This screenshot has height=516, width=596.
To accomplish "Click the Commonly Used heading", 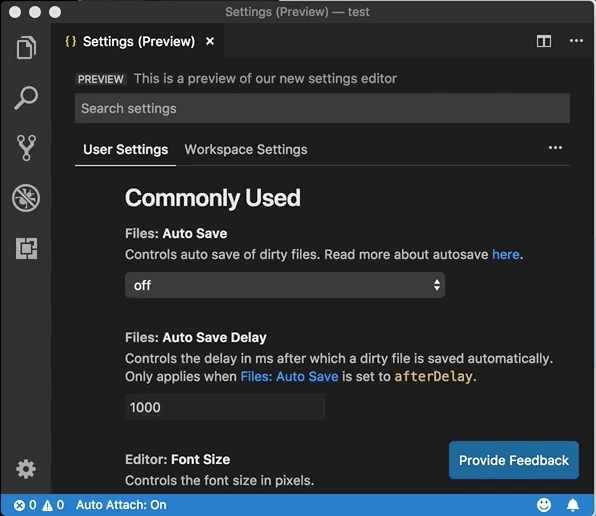I will click(213, 198).
